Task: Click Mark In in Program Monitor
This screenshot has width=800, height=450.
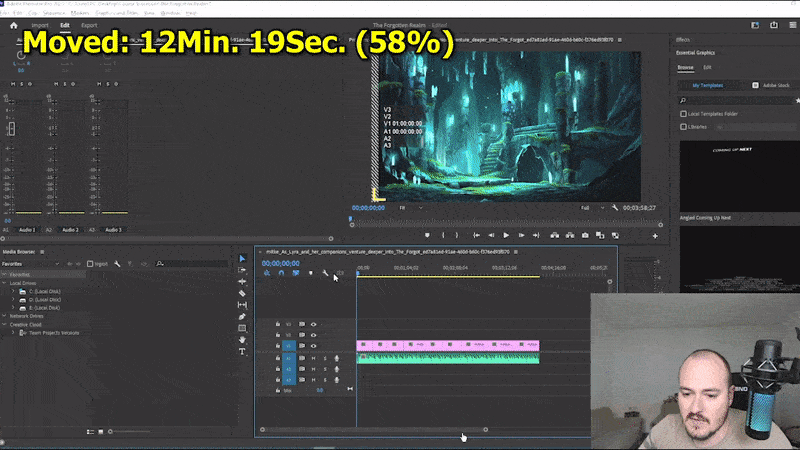Action: pyautogui.click(x=443, y=236)
